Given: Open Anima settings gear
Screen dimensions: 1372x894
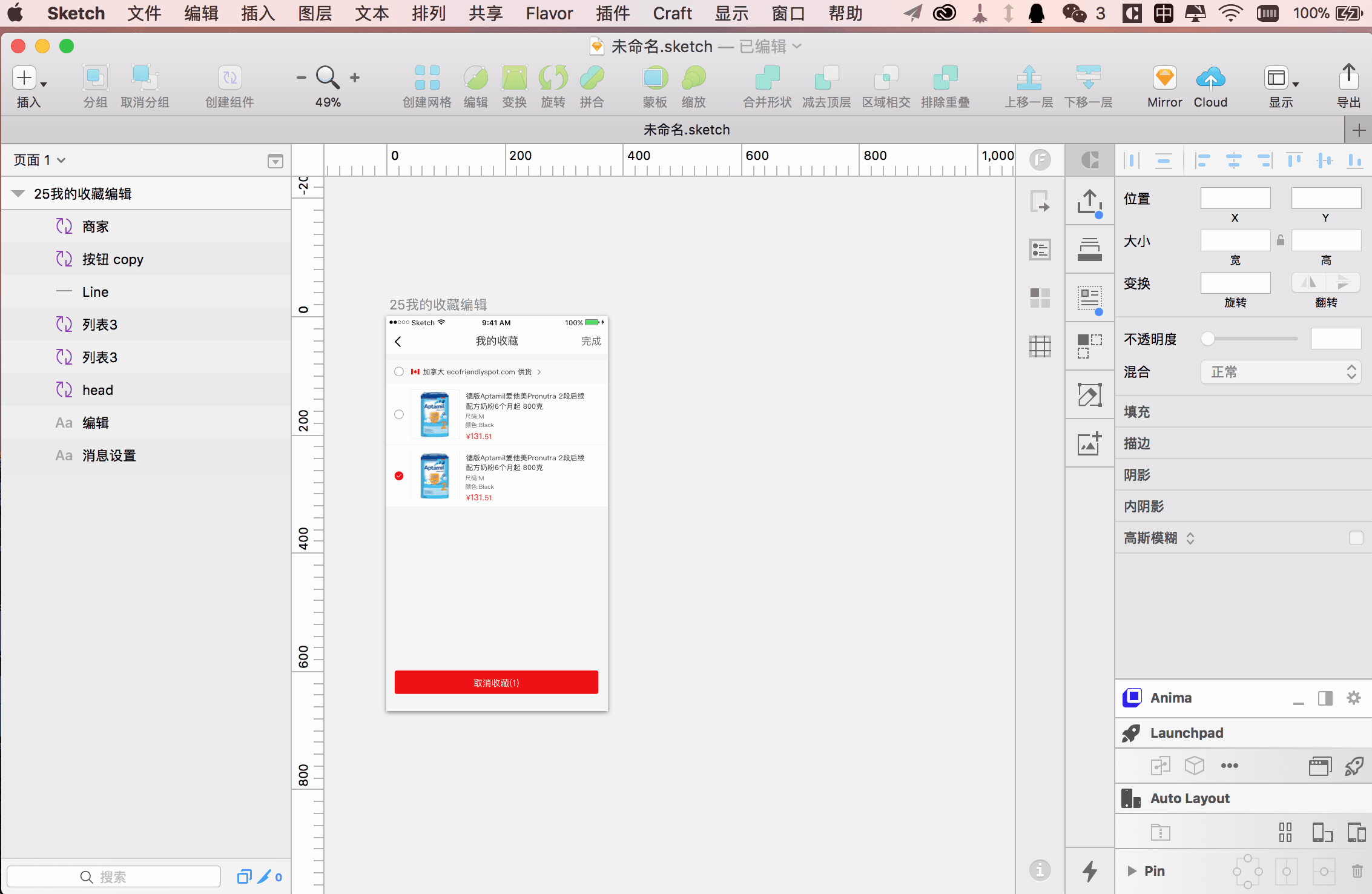Looking at the screenshot, I should [1354, 698].
